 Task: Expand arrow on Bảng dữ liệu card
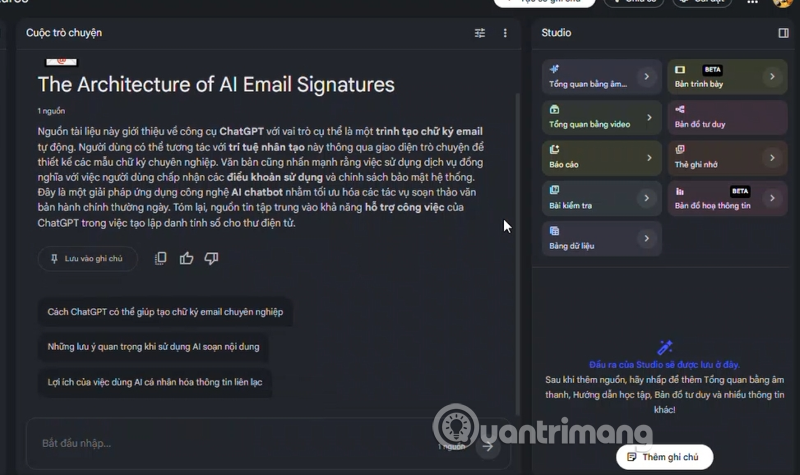click(646, 238)
